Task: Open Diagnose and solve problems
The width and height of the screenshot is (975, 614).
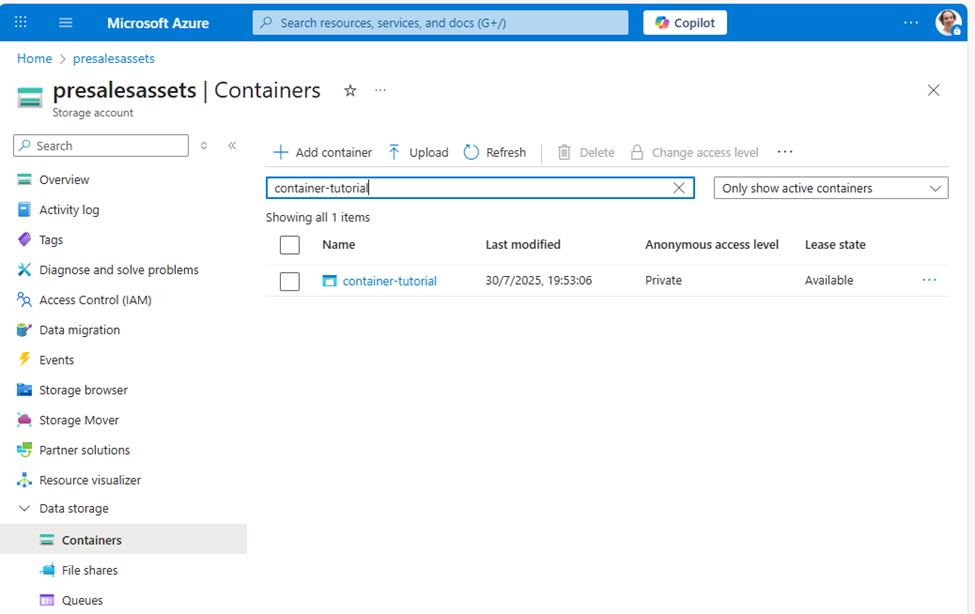Action: 119,269
